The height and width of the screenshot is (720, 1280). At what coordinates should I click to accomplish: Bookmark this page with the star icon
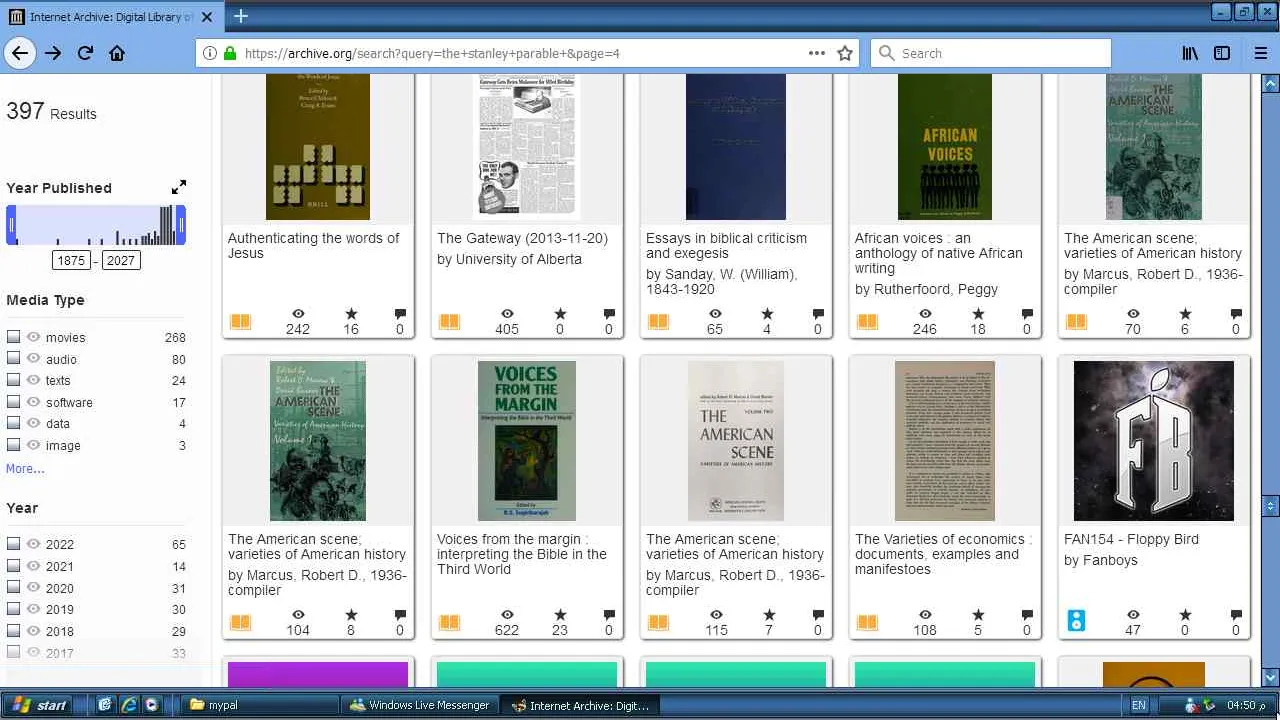point(845,53)
